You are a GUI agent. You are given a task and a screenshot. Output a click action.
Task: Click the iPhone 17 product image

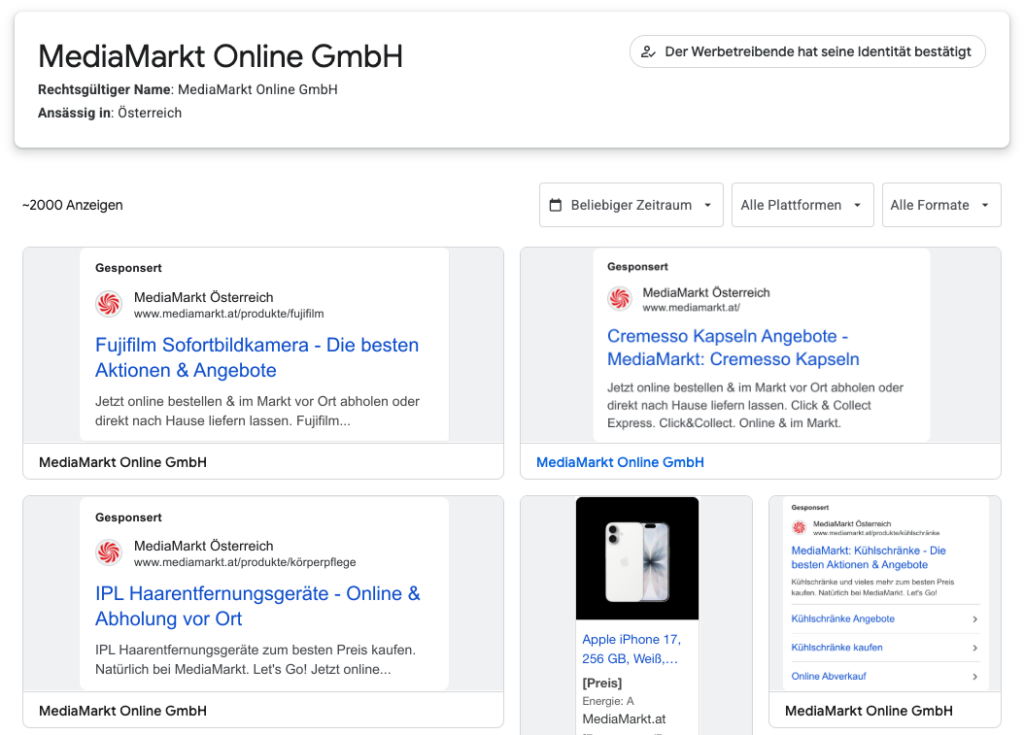coord(637,558)
